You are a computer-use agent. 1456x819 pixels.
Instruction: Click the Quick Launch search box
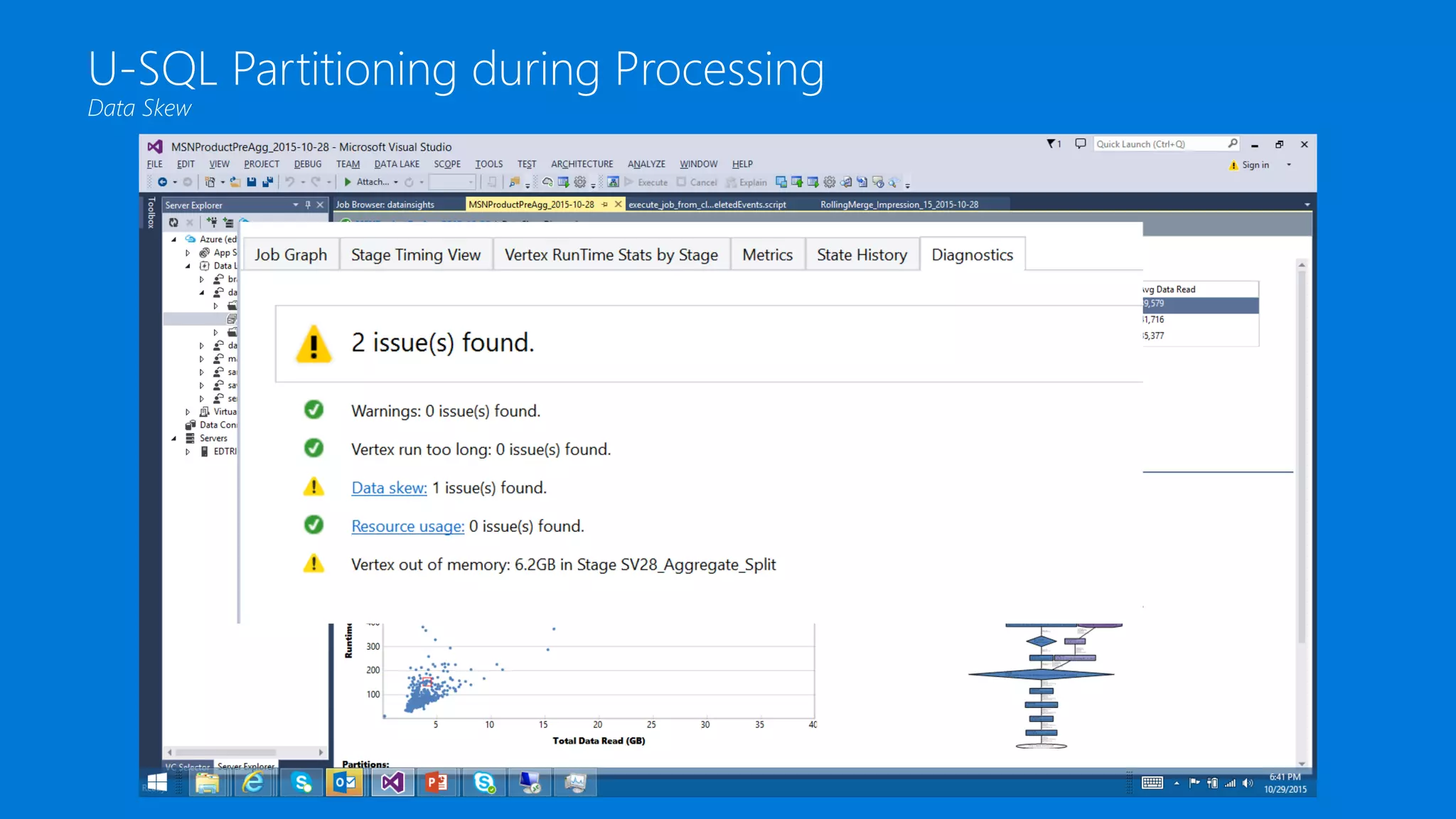[x=1166, y=144]
